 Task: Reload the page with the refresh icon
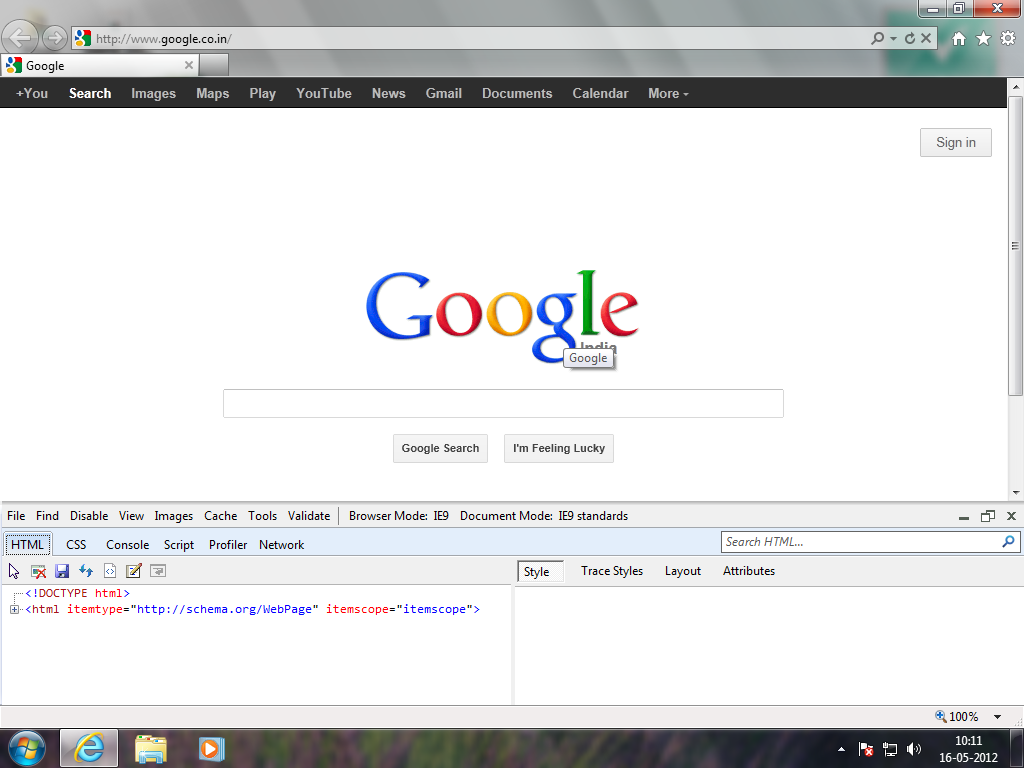pyautogui.click(x=910, y=39)
